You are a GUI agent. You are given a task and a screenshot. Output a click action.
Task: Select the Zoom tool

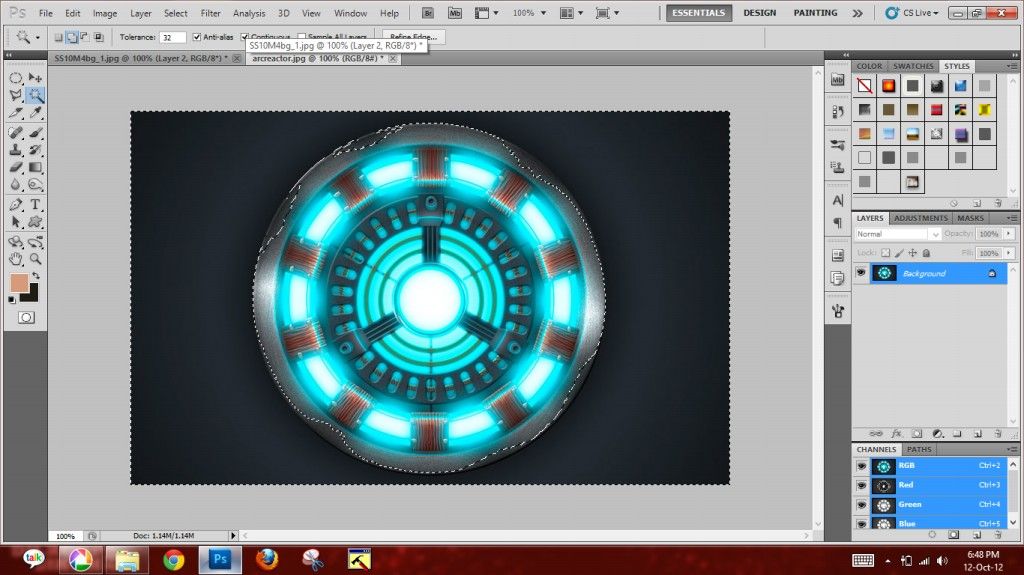coord(35,259)
